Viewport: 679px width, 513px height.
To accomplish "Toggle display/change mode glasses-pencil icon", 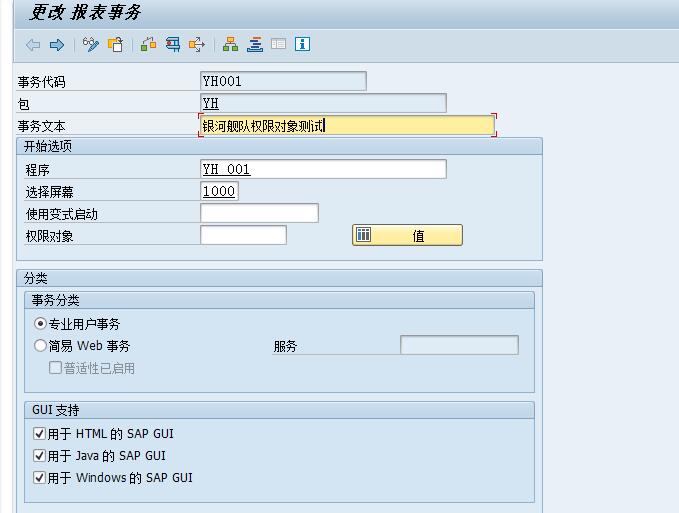I will tap(91, 45).
